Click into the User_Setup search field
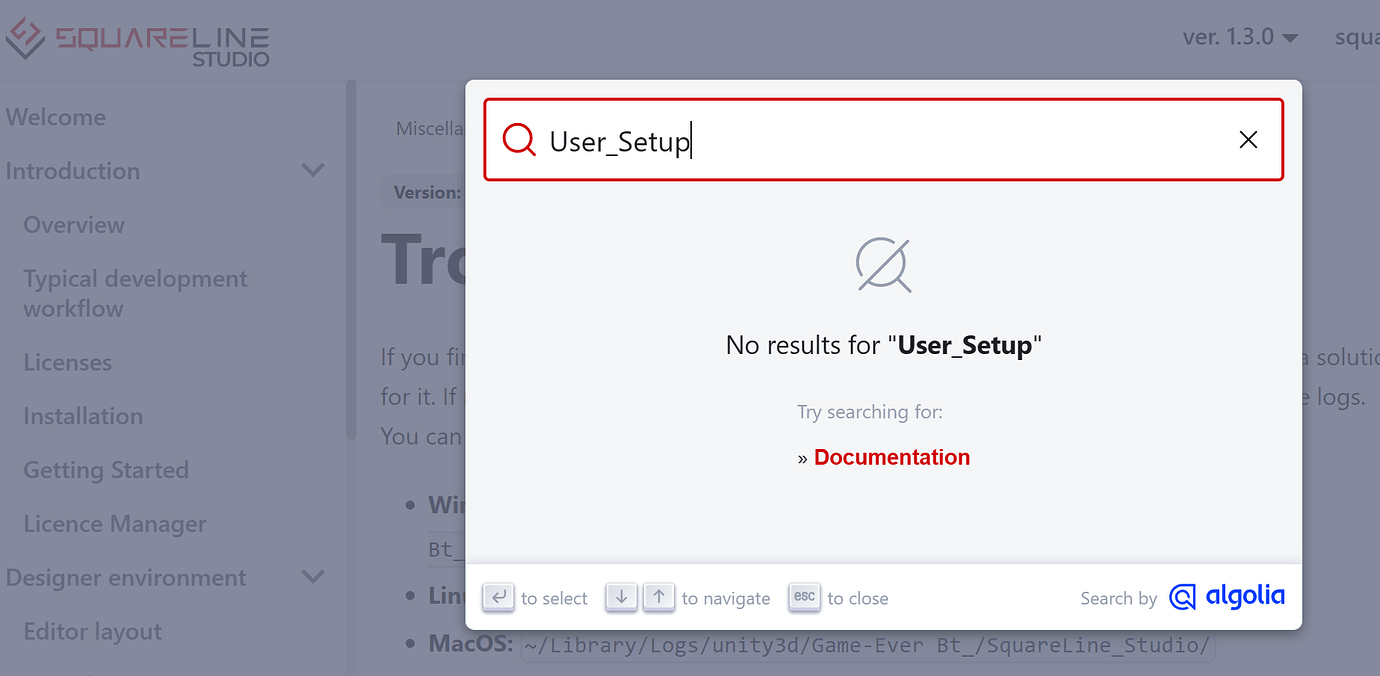Image resolution: width=1380 pixels, height=676 pixels. pyautogui.click(x=884, y=140)
